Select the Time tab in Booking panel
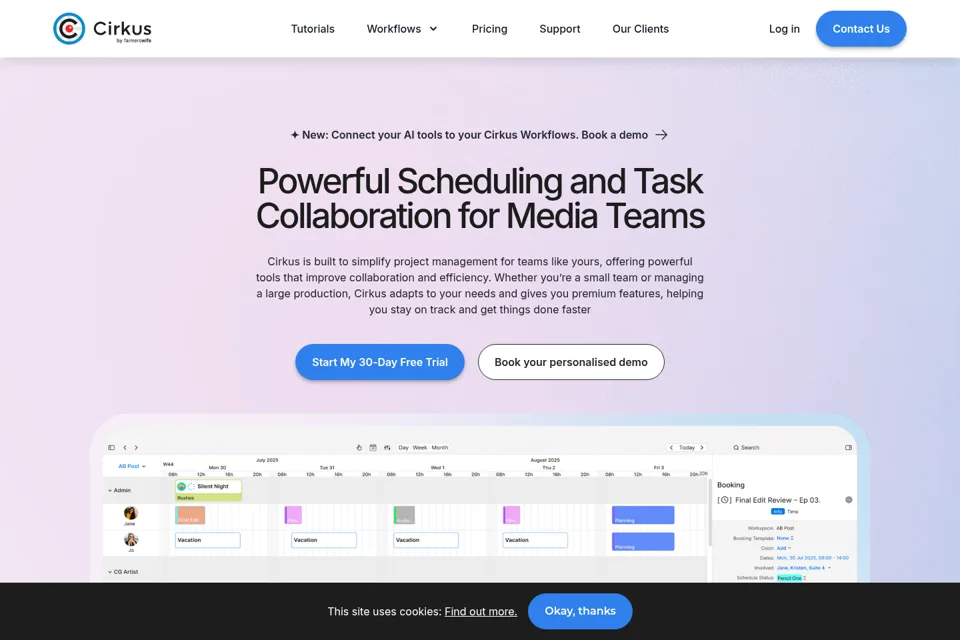 tap(792, 511)
